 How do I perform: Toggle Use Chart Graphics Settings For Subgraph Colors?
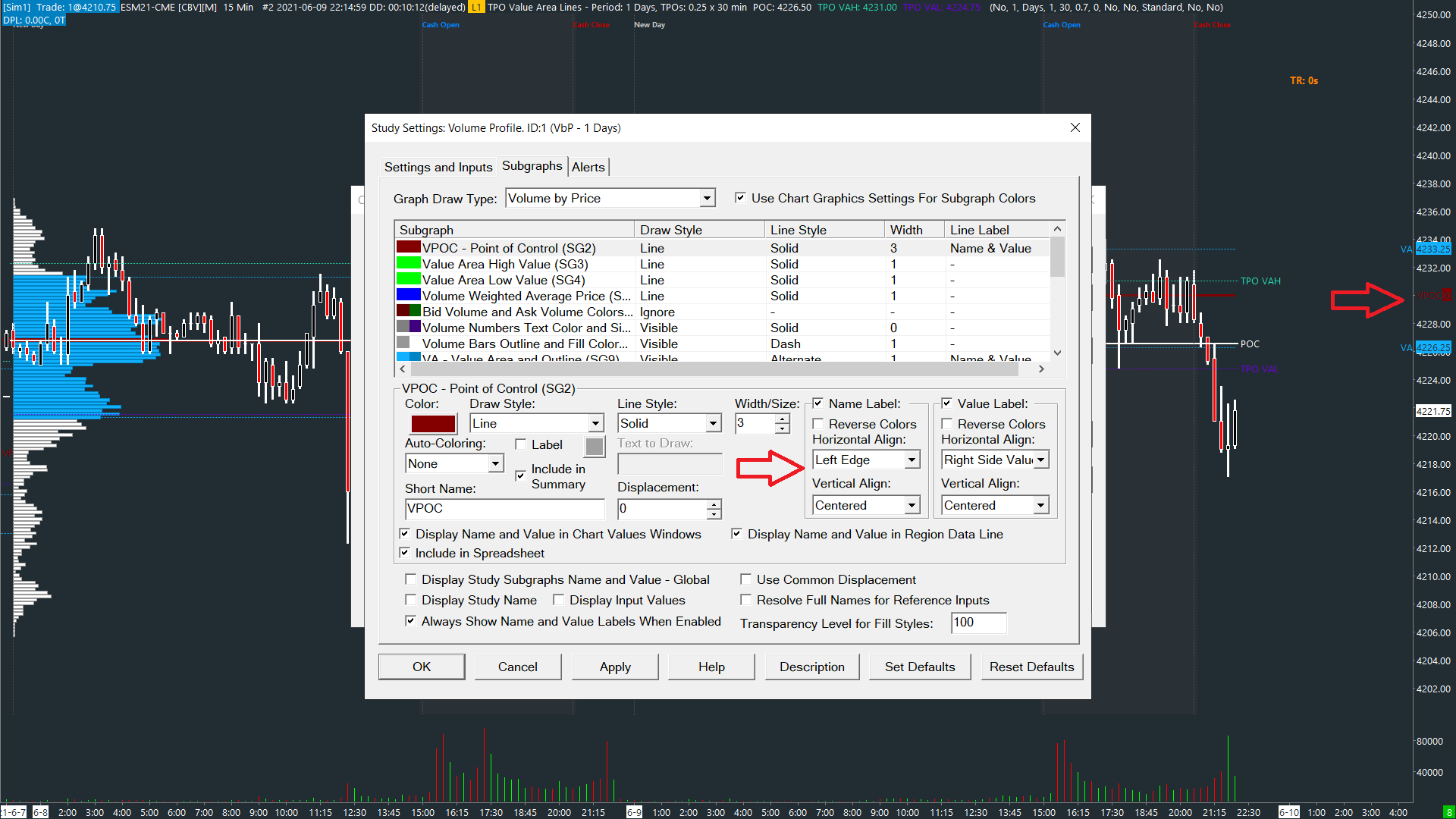740,198
